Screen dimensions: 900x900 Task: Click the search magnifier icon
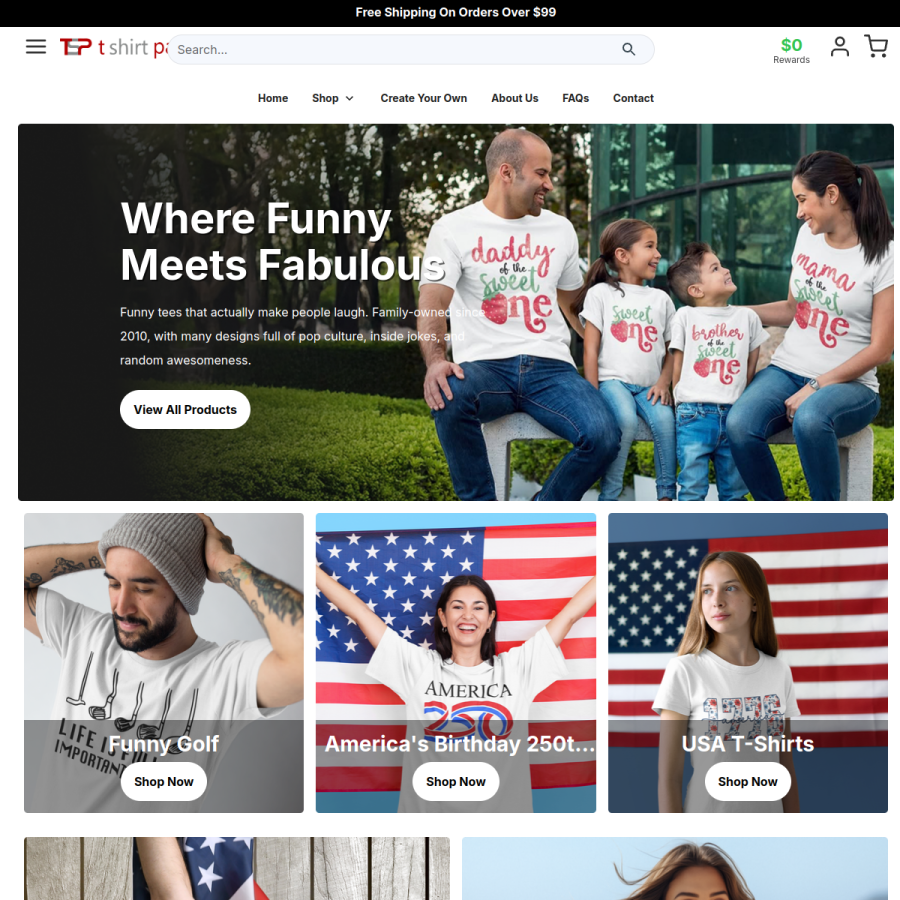pyautogui.click(x=629, y=49)
